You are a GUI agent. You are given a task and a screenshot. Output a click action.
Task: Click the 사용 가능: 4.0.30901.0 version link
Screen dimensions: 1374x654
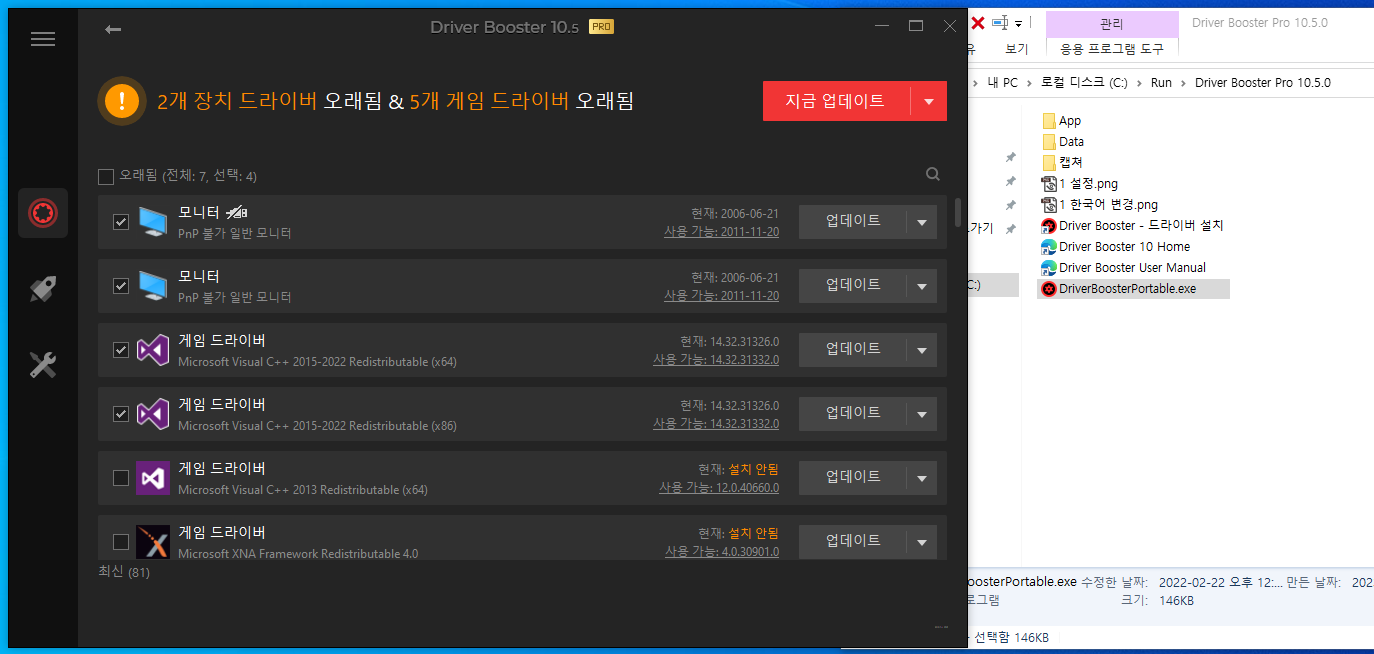[722, 552]
